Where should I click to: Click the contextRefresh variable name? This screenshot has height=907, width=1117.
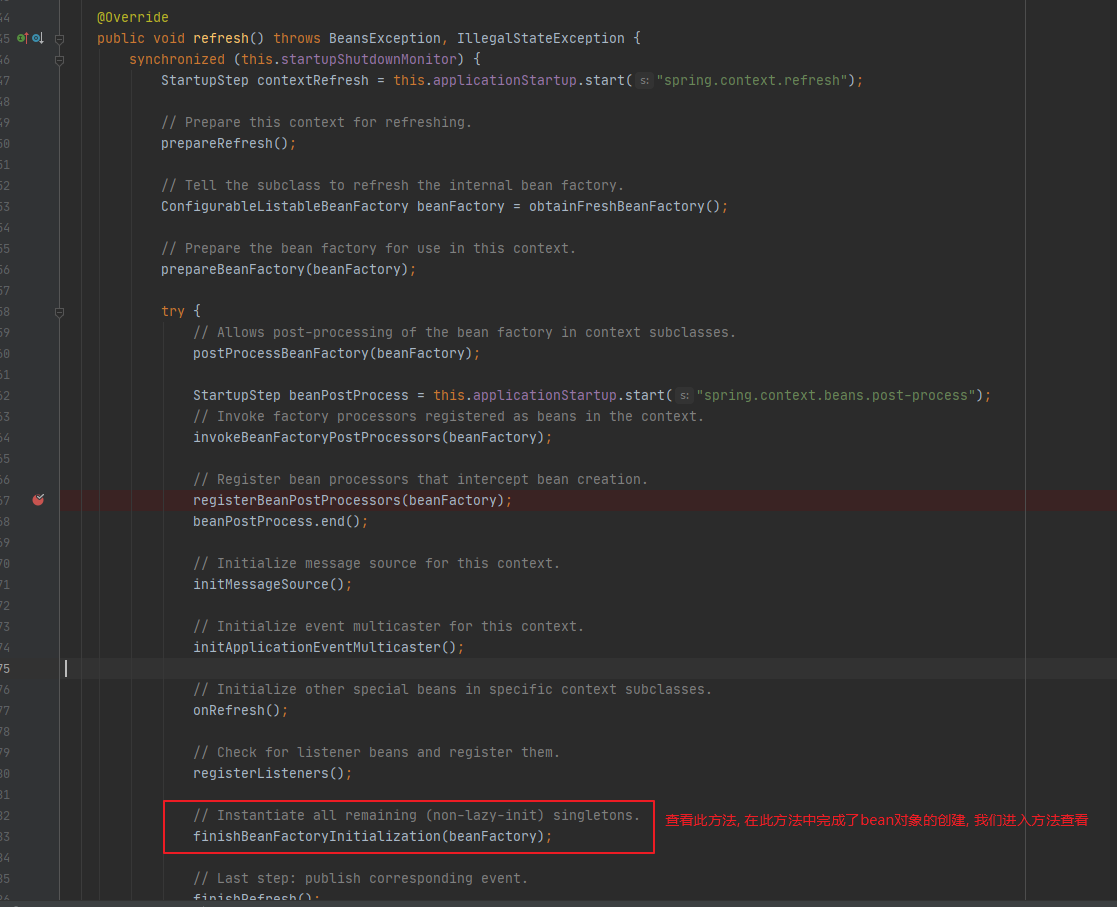[313, 81]
